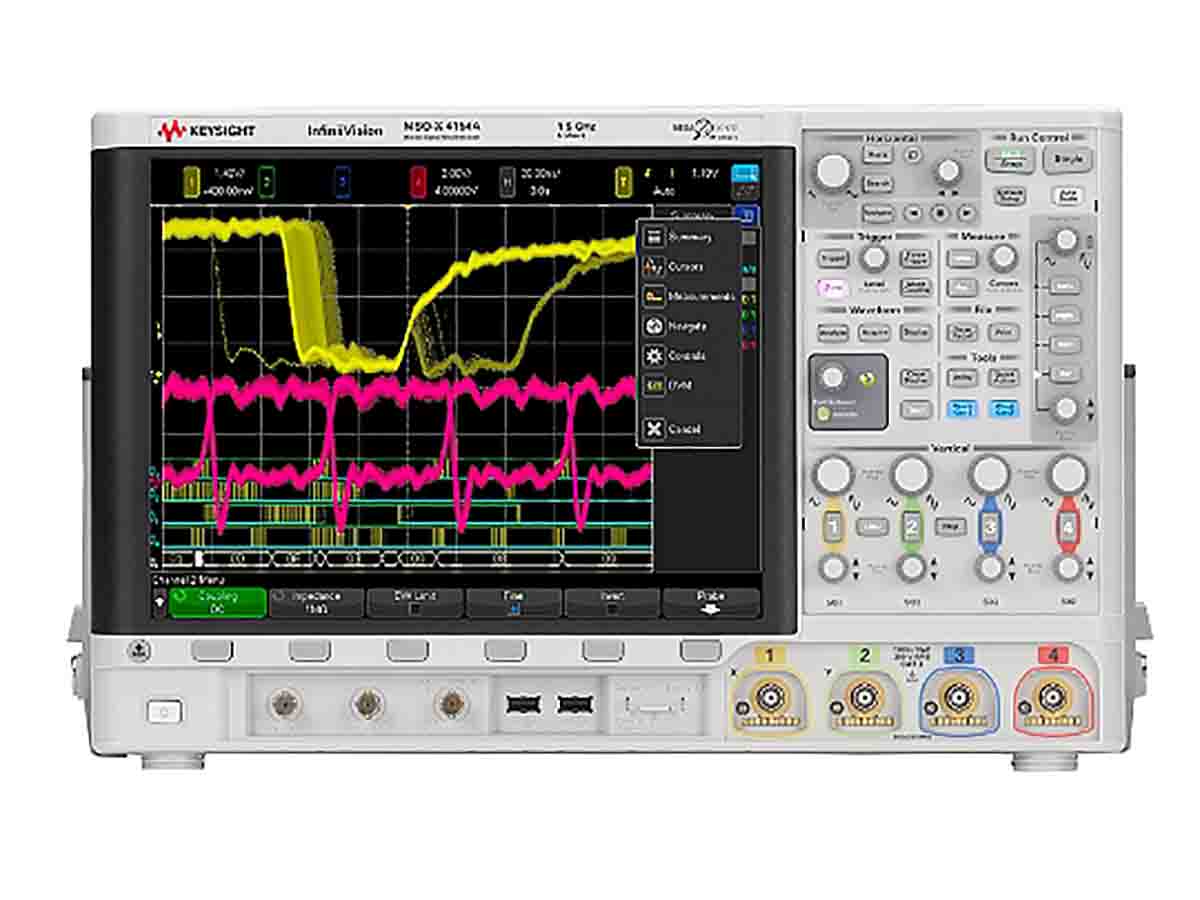Click the Single acquisition key

[x=1067, y=160]
